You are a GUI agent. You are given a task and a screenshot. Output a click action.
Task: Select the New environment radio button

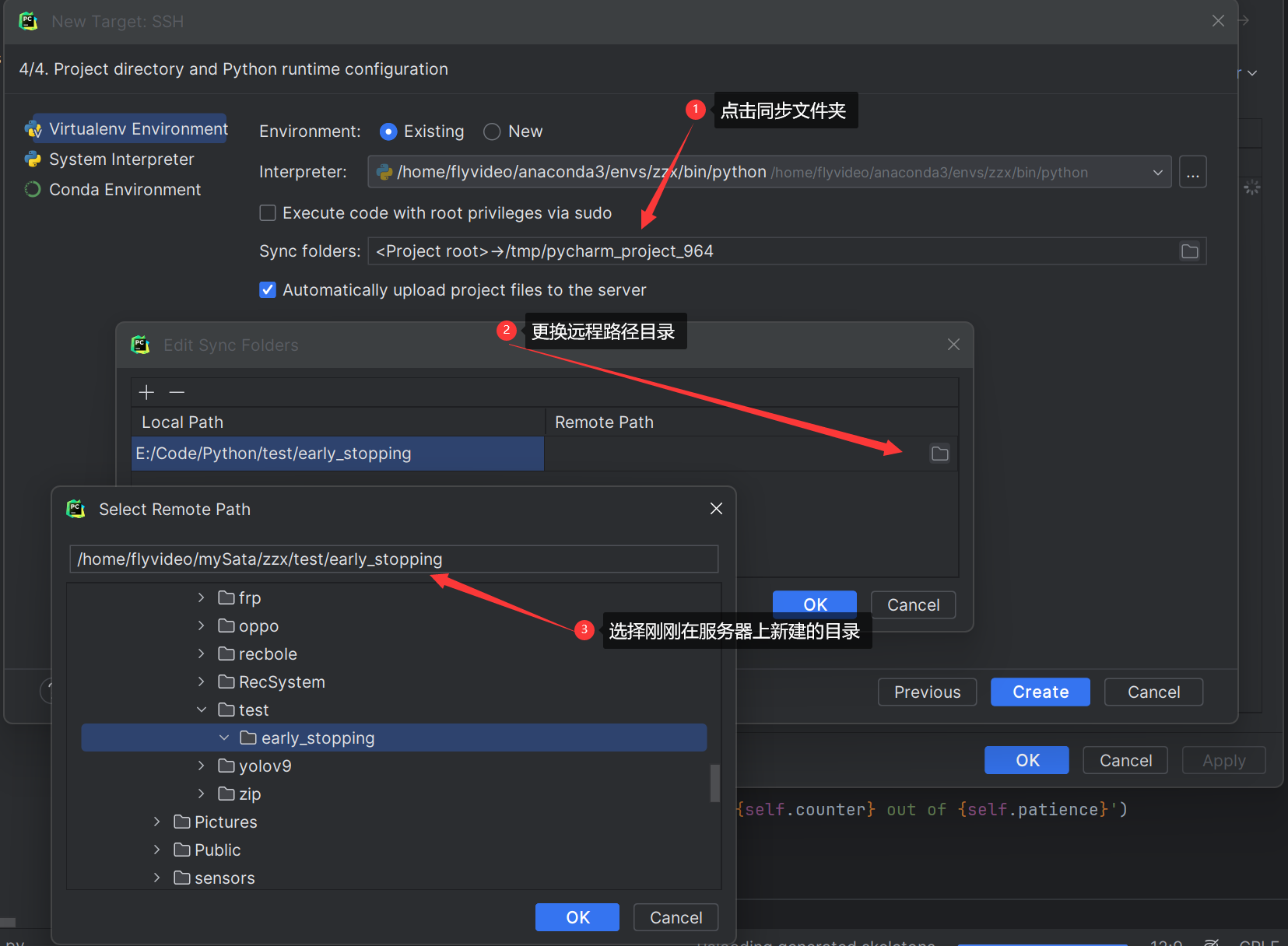(x=492, y=131)
